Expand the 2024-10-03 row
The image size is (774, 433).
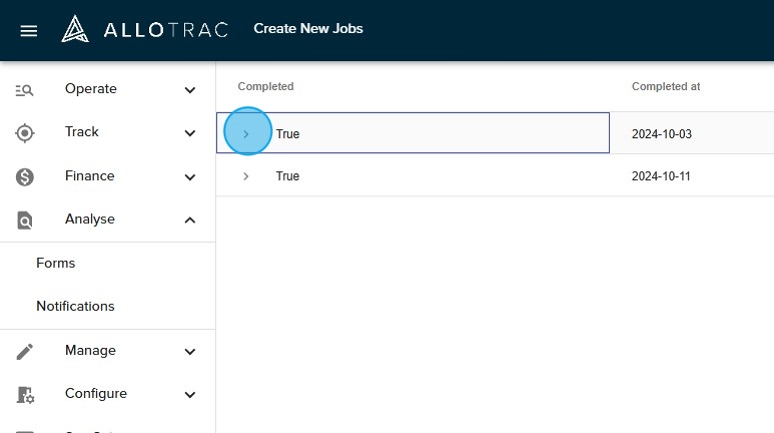(x=246, y=133)
